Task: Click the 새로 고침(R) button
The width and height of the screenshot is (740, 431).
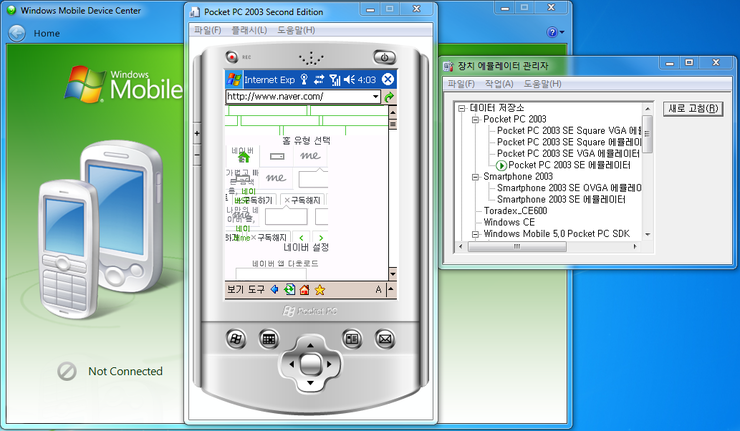Action: click(693, 109)
